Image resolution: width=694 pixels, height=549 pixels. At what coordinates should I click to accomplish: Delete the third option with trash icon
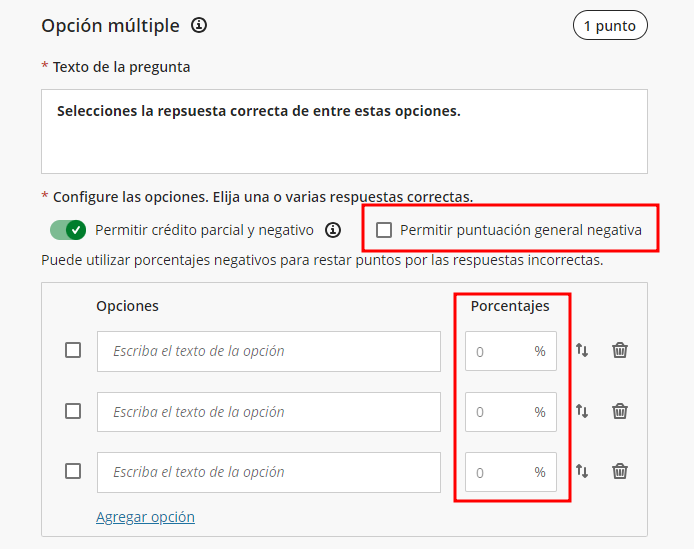tap(620, 472)
